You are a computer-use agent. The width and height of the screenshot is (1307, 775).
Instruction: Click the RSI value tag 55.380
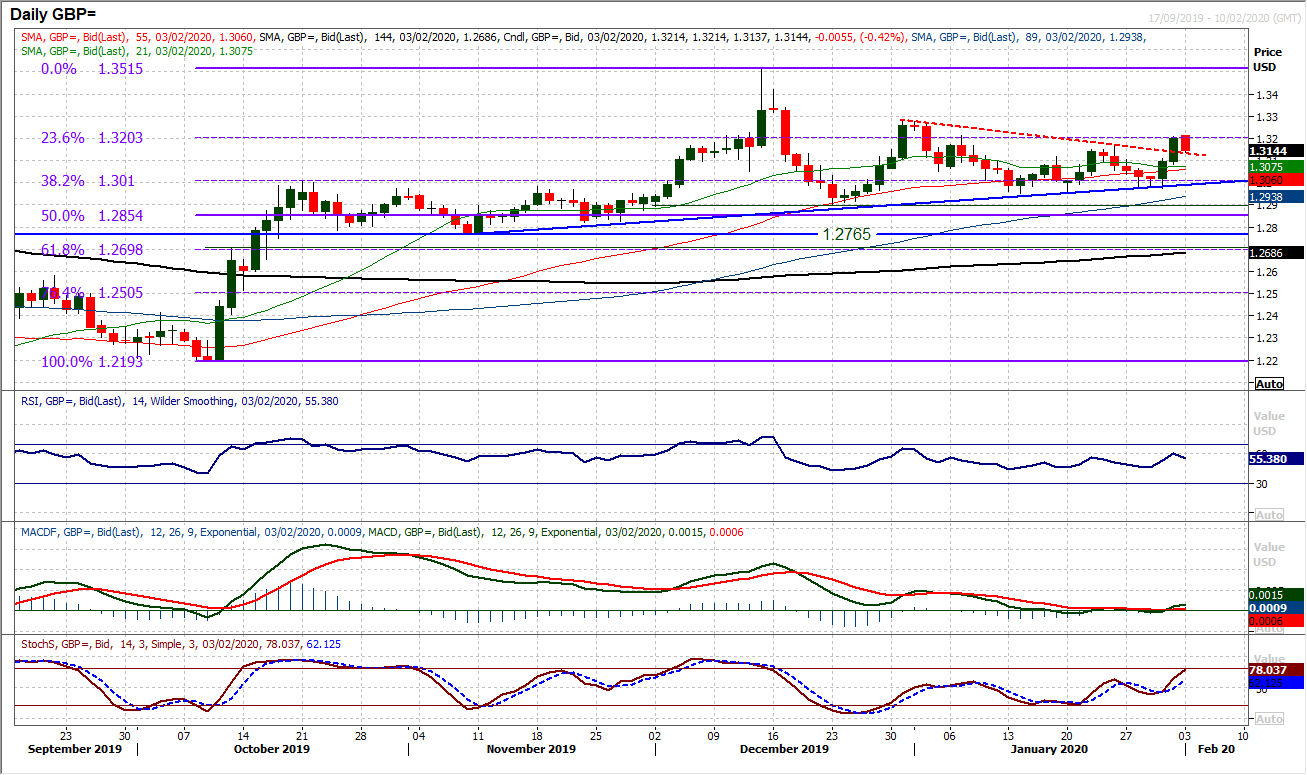(x=1277, y=458)
